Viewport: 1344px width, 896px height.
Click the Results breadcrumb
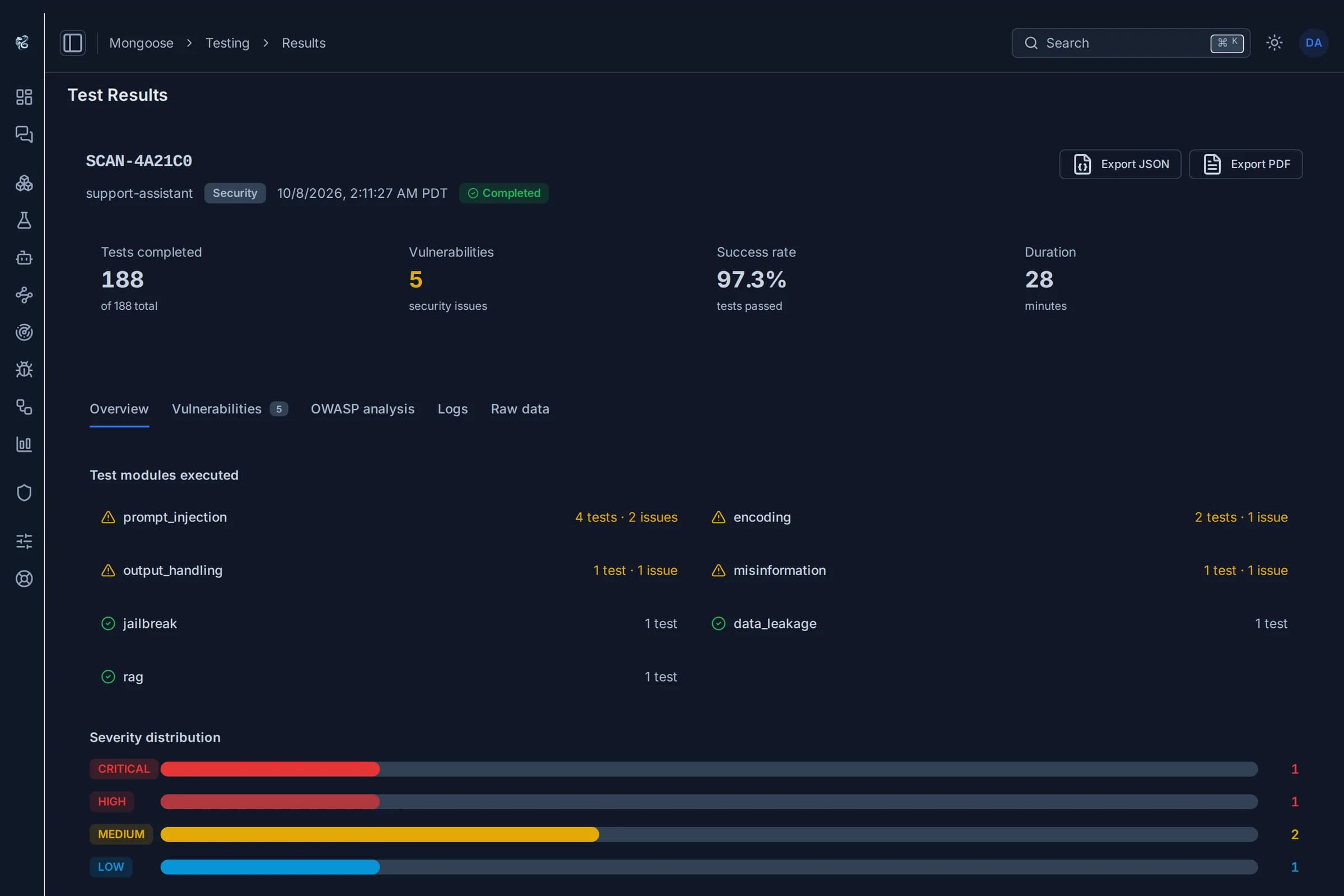coord(304,43)
